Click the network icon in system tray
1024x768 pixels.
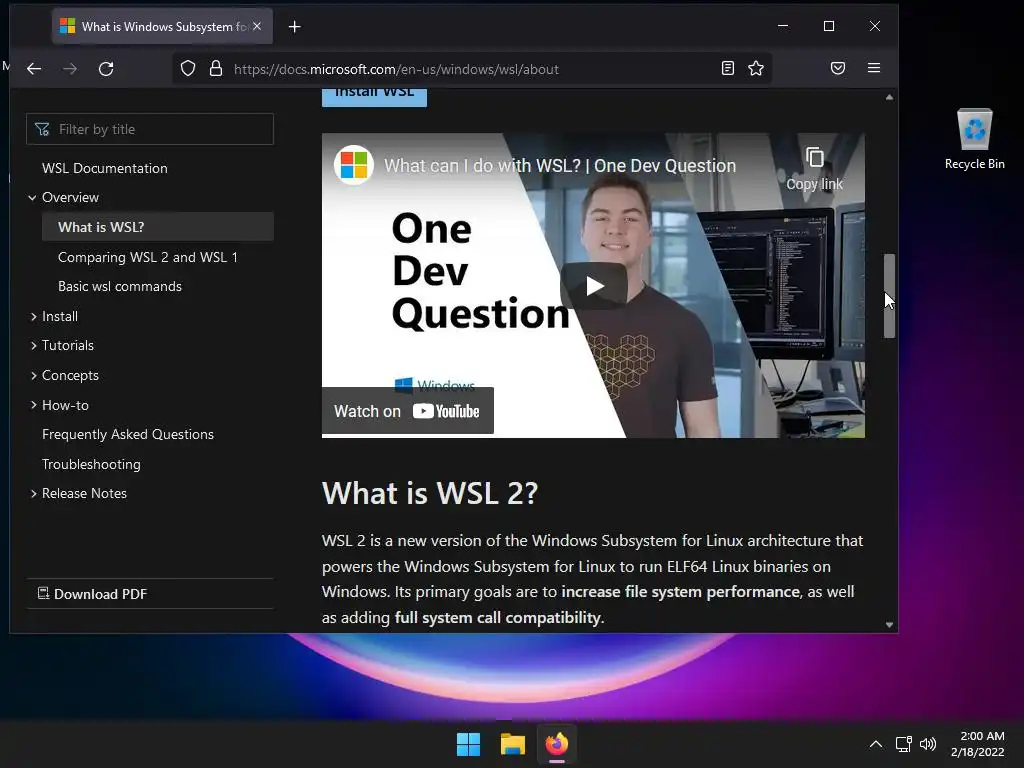(x=904, y=744)
